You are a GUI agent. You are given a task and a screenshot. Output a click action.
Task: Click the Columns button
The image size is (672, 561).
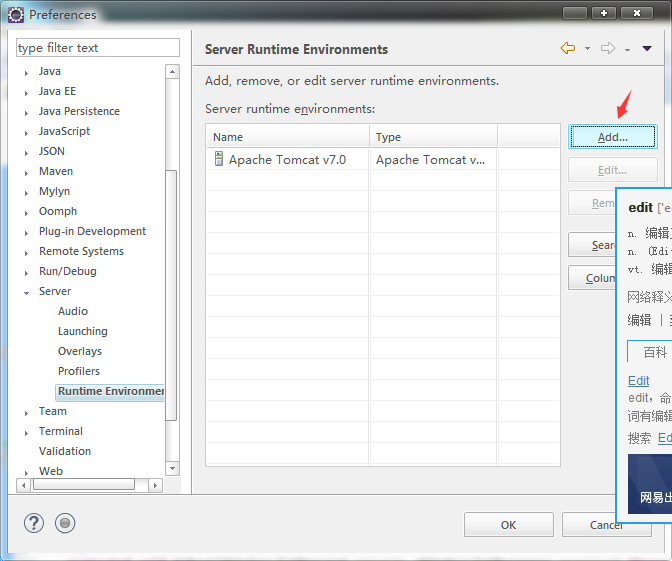[x=592, y=278]
